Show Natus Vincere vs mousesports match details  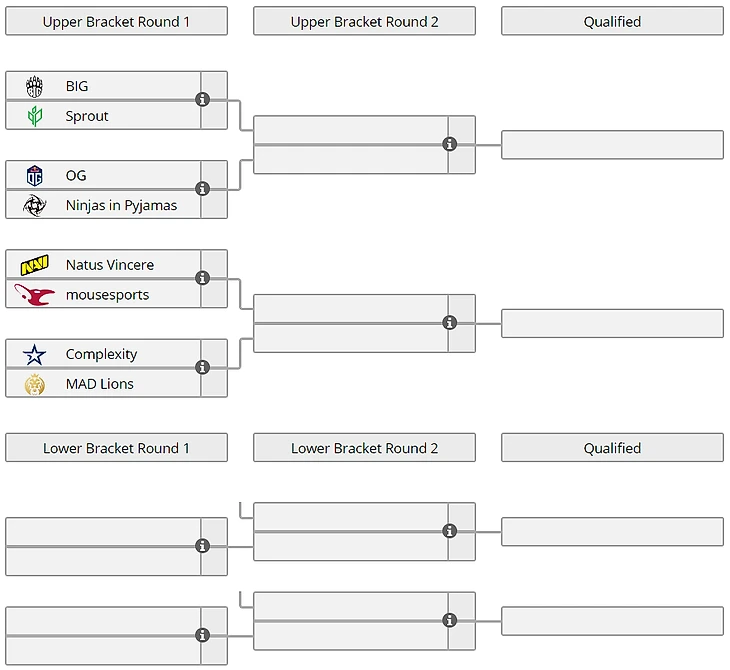click(x=203, y=278)
